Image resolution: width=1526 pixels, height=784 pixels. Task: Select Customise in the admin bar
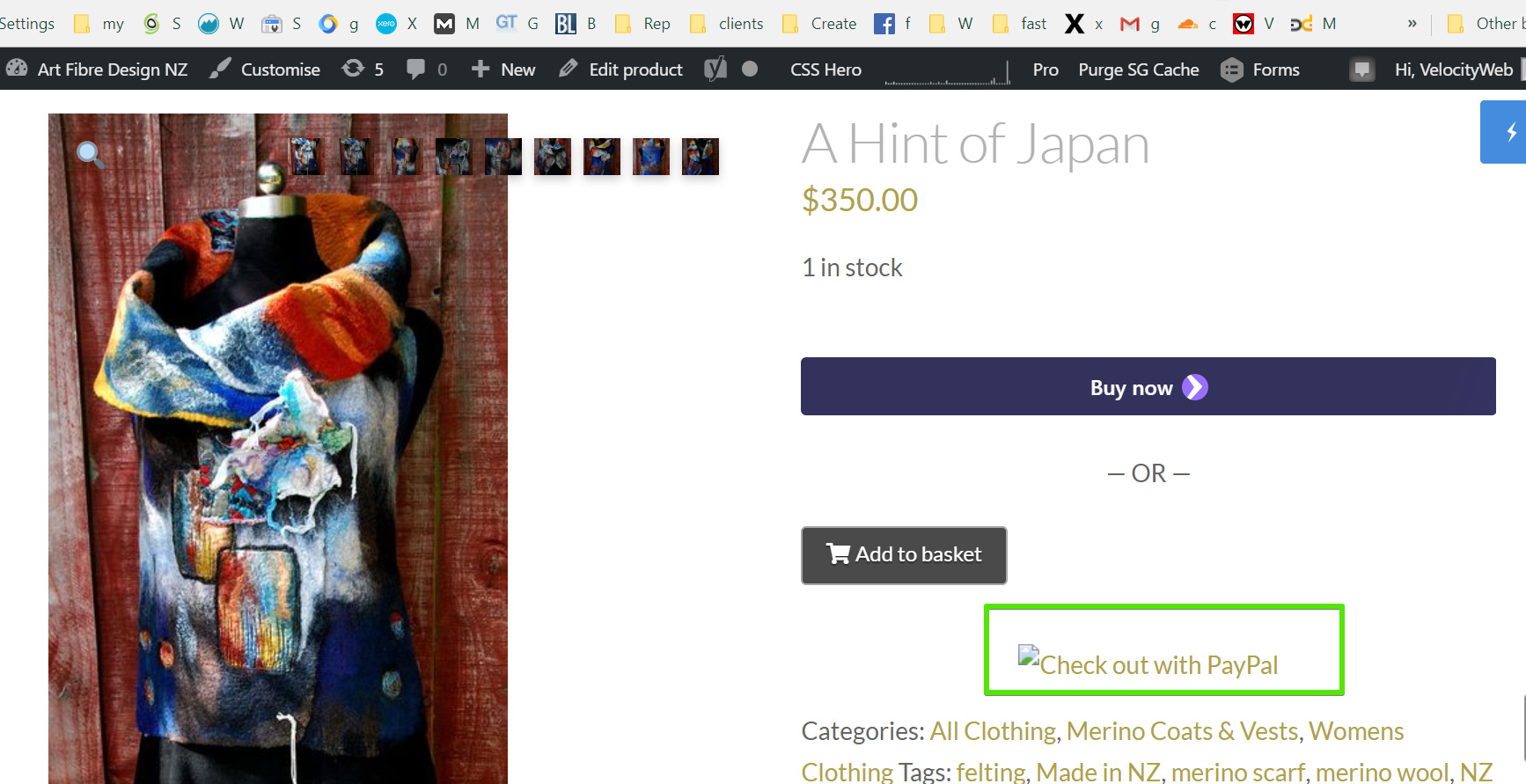click(265, 70)
